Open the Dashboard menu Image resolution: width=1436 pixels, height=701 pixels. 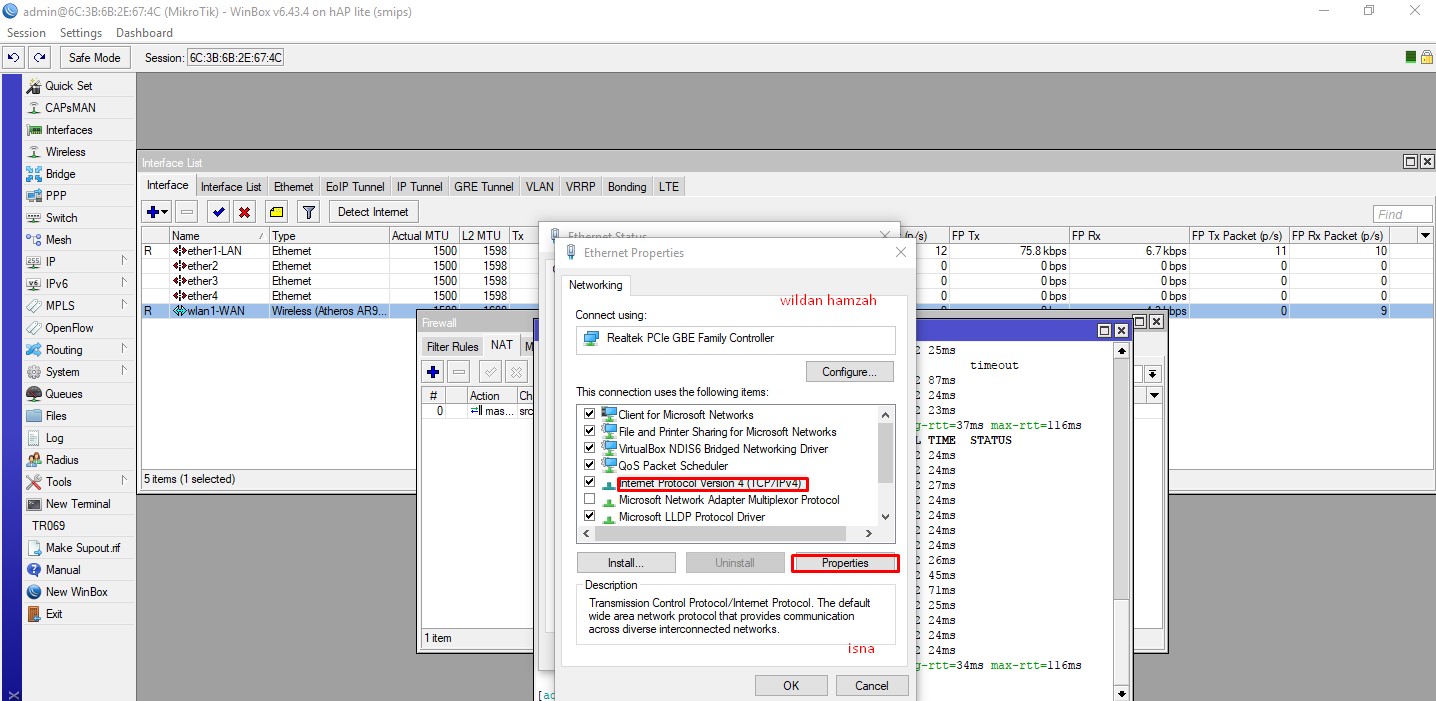click(x=144, y=33)
